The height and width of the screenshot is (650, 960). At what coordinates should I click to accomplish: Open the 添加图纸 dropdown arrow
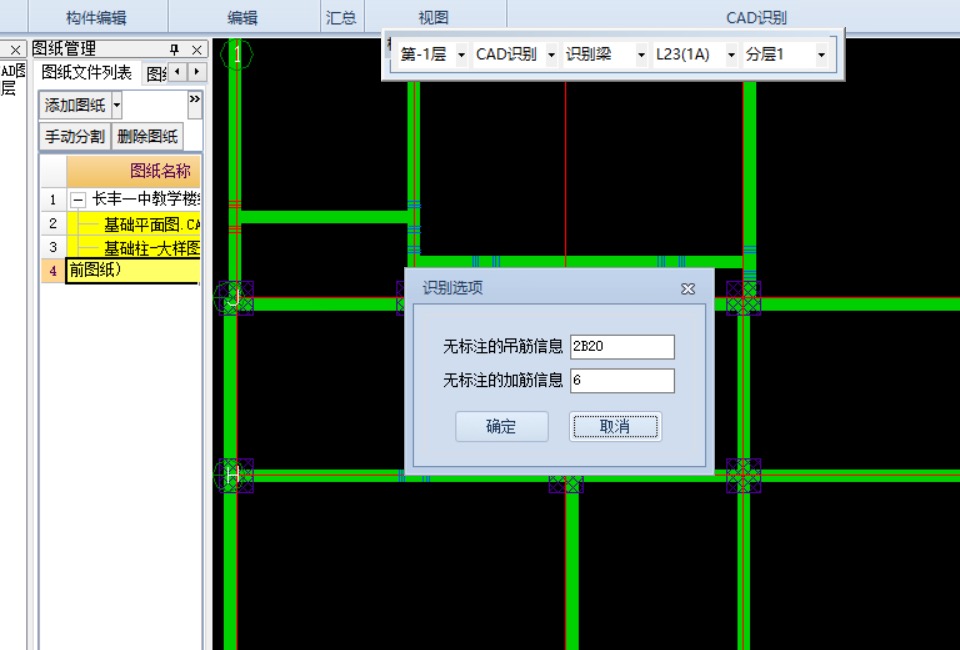117,105
